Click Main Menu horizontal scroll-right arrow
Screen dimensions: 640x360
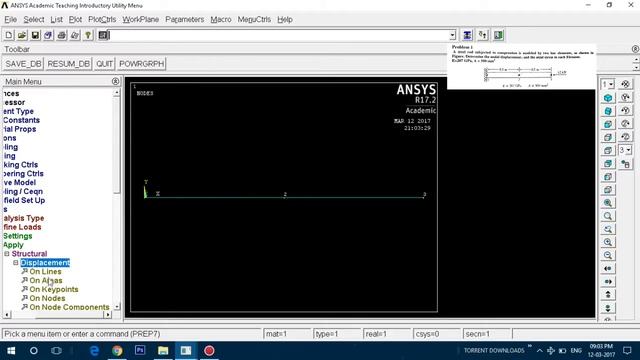[107, 315]
